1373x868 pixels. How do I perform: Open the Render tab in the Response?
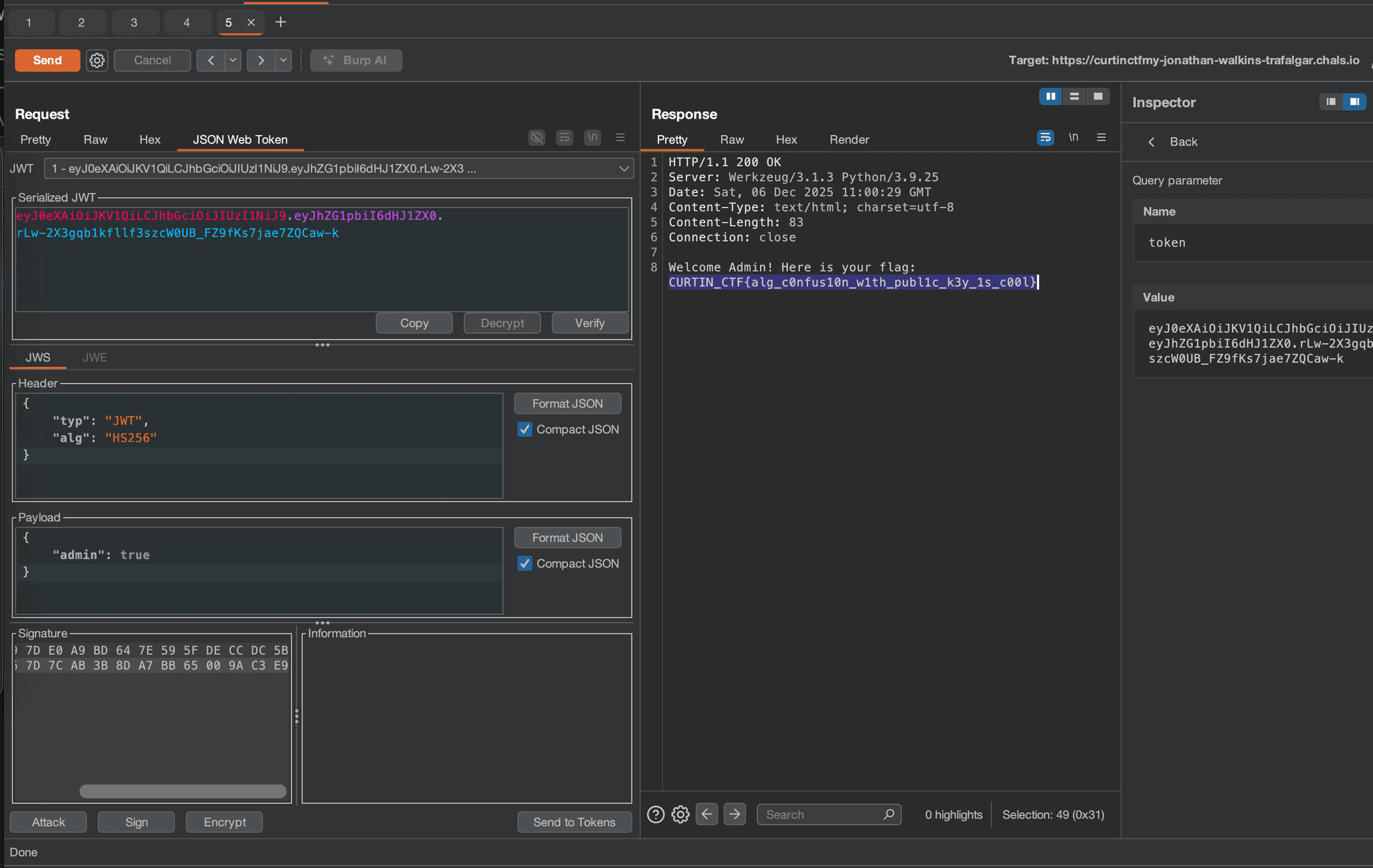click(x=849, y=139)
